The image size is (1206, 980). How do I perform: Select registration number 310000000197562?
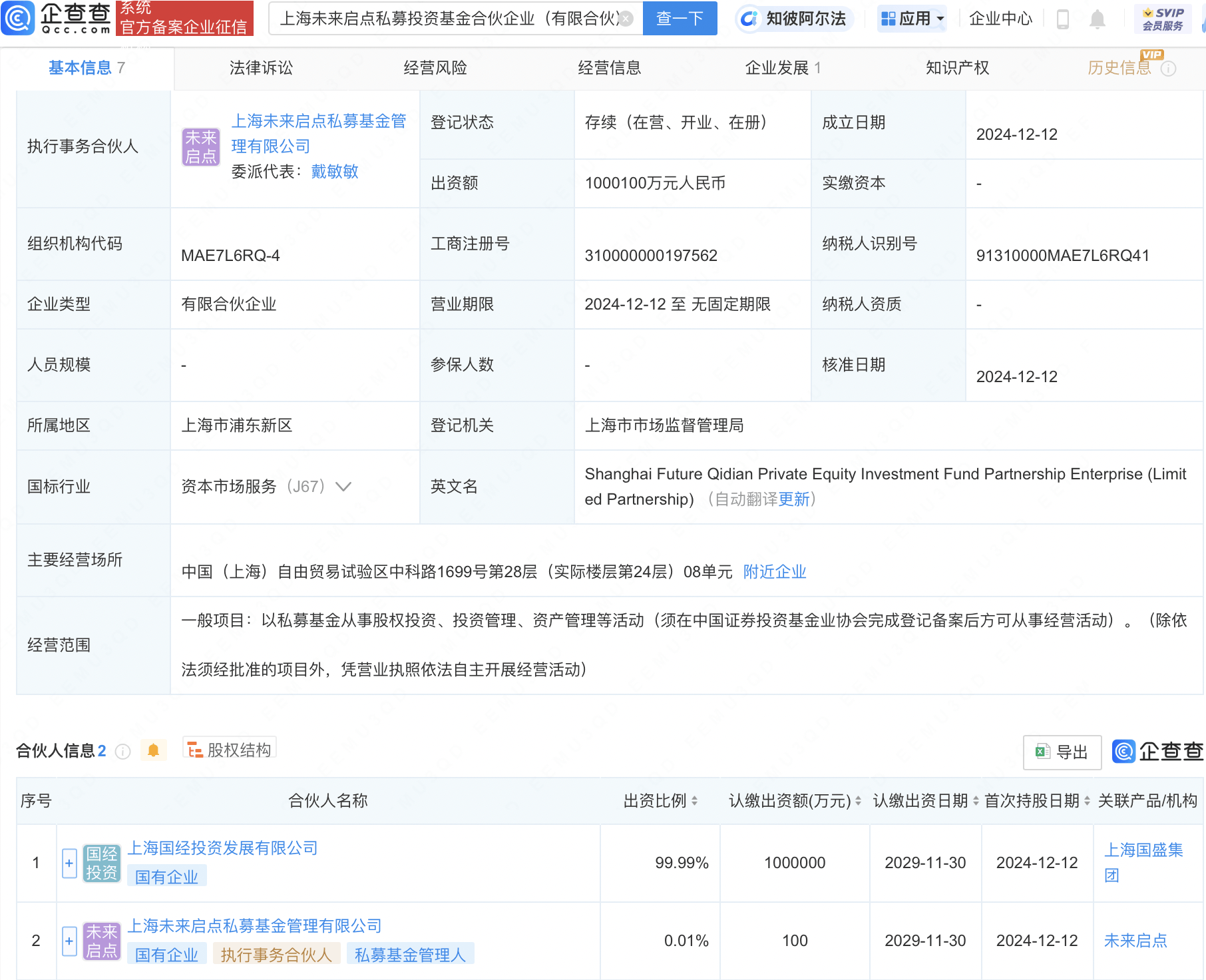[x=651, y=256]
